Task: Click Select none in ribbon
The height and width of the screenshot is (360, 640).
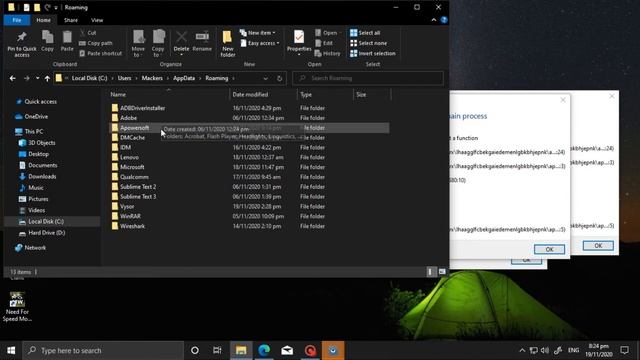Action: point(369,43)
